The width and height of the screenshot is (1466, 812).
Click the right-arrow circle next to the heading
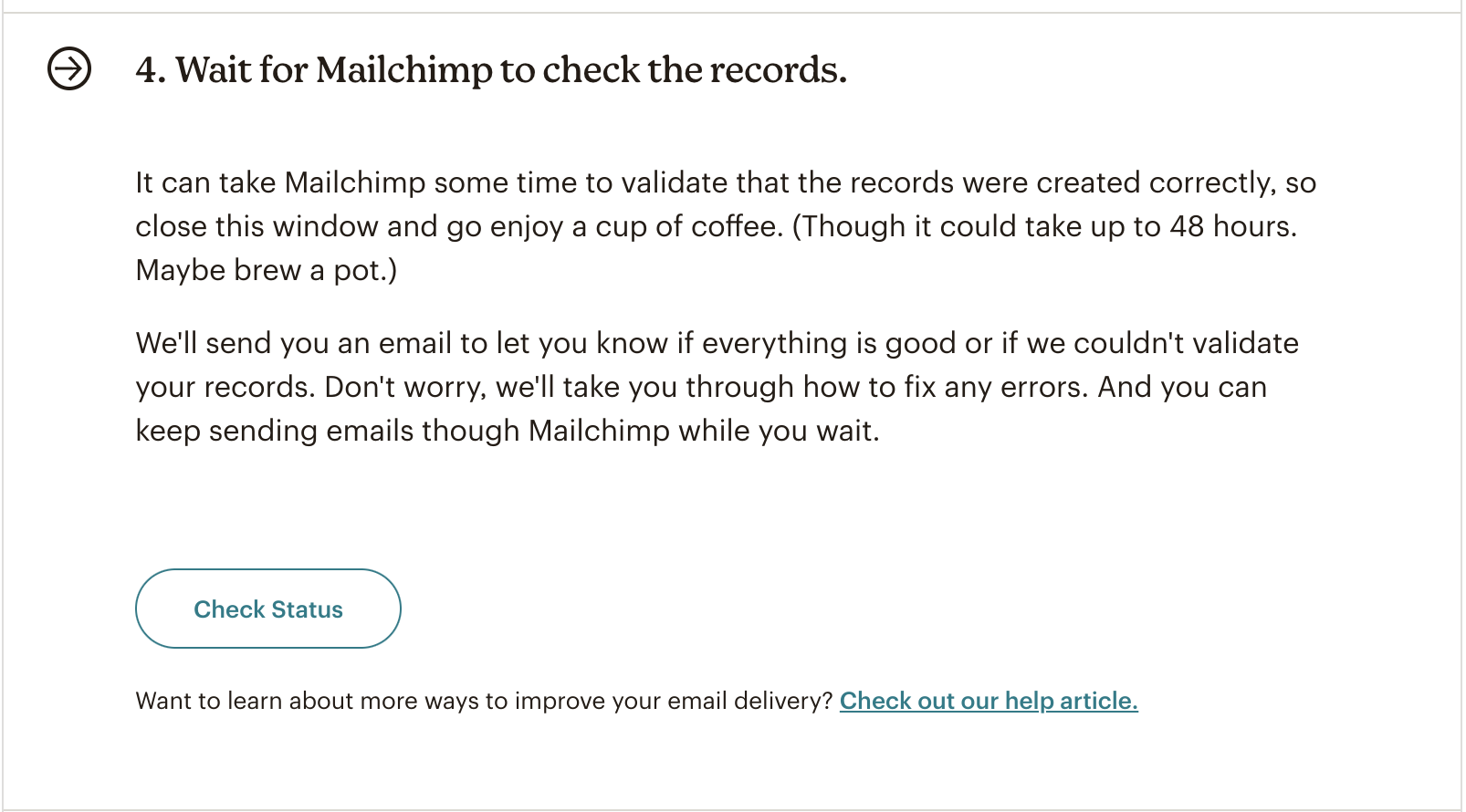68,67
